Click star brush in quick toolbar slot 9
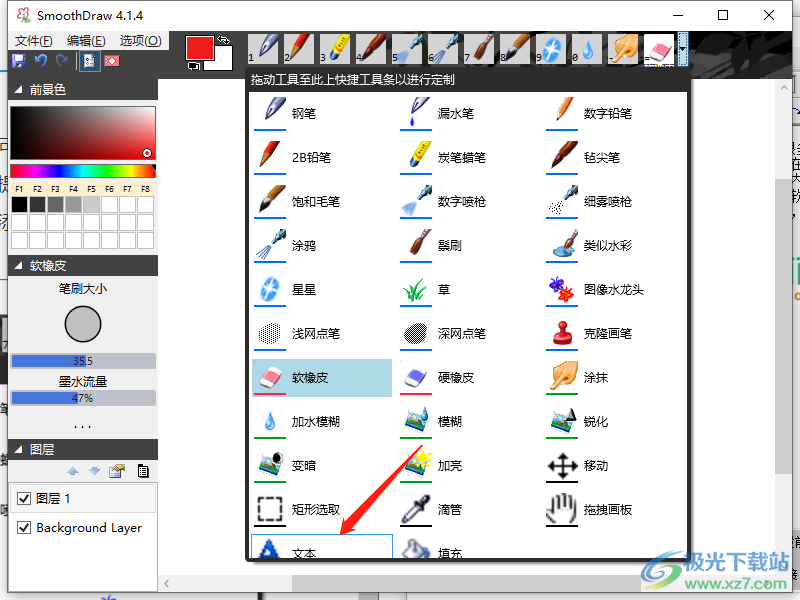The width and height of the screenshot is (800, 600). click(551, 49)
